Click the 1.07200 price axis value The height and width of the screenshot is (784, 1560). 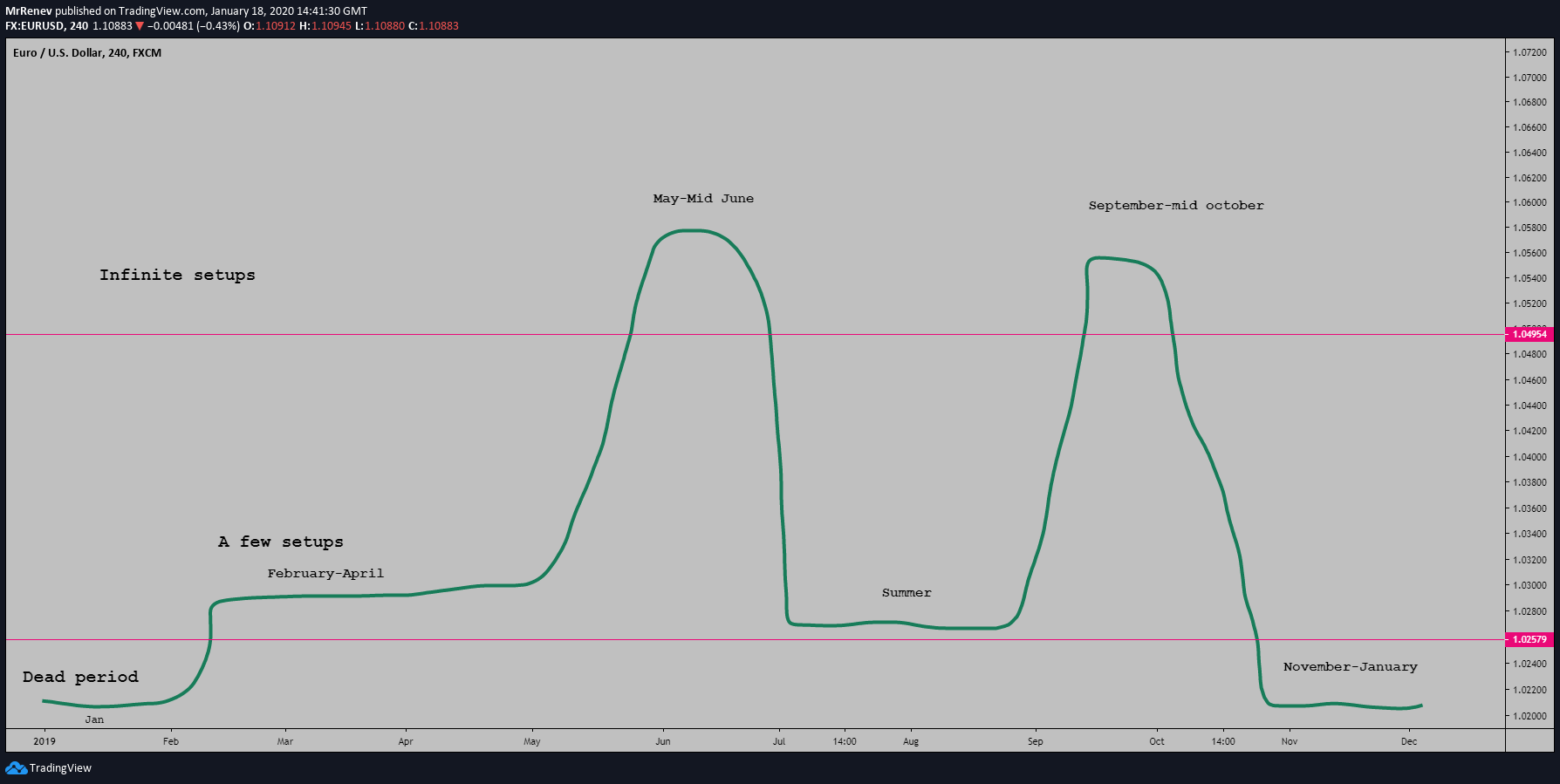(x=1530, y=52)
